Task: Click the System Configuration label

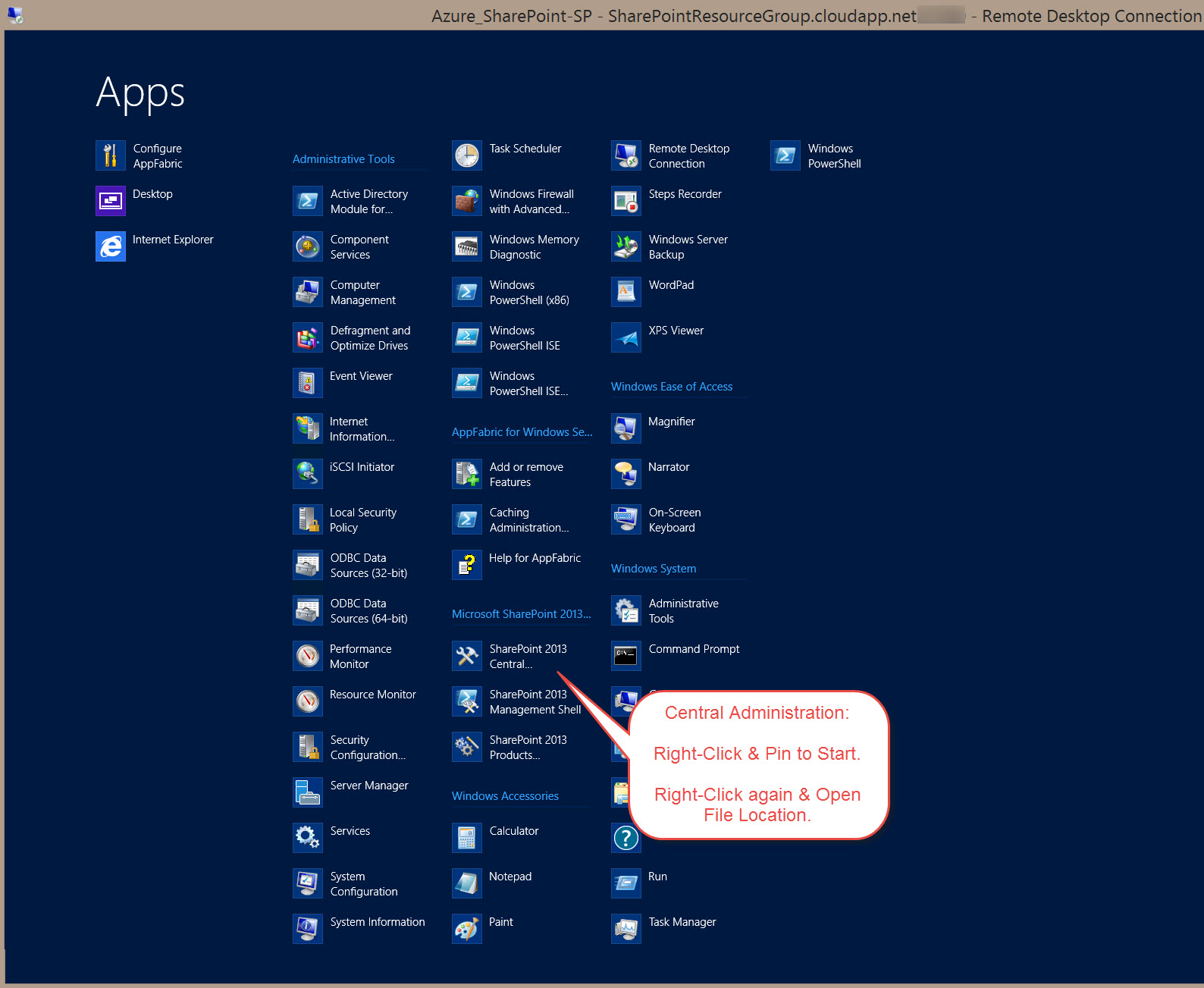Action: pyautogui.click(x=364, y=884)
